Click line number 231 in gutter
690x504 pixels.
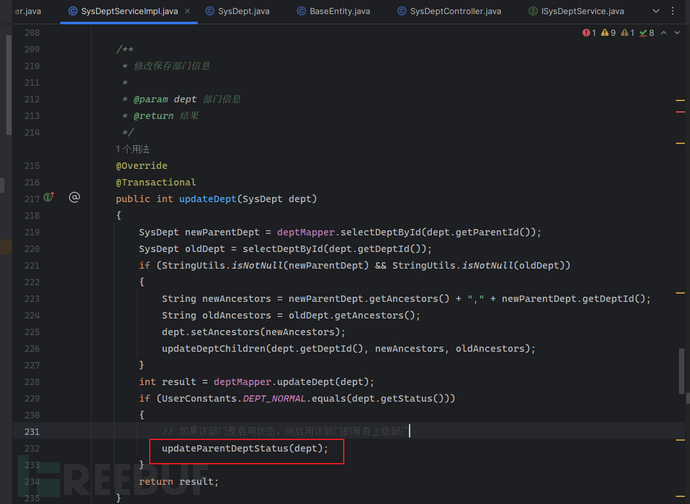click(32, 432)
